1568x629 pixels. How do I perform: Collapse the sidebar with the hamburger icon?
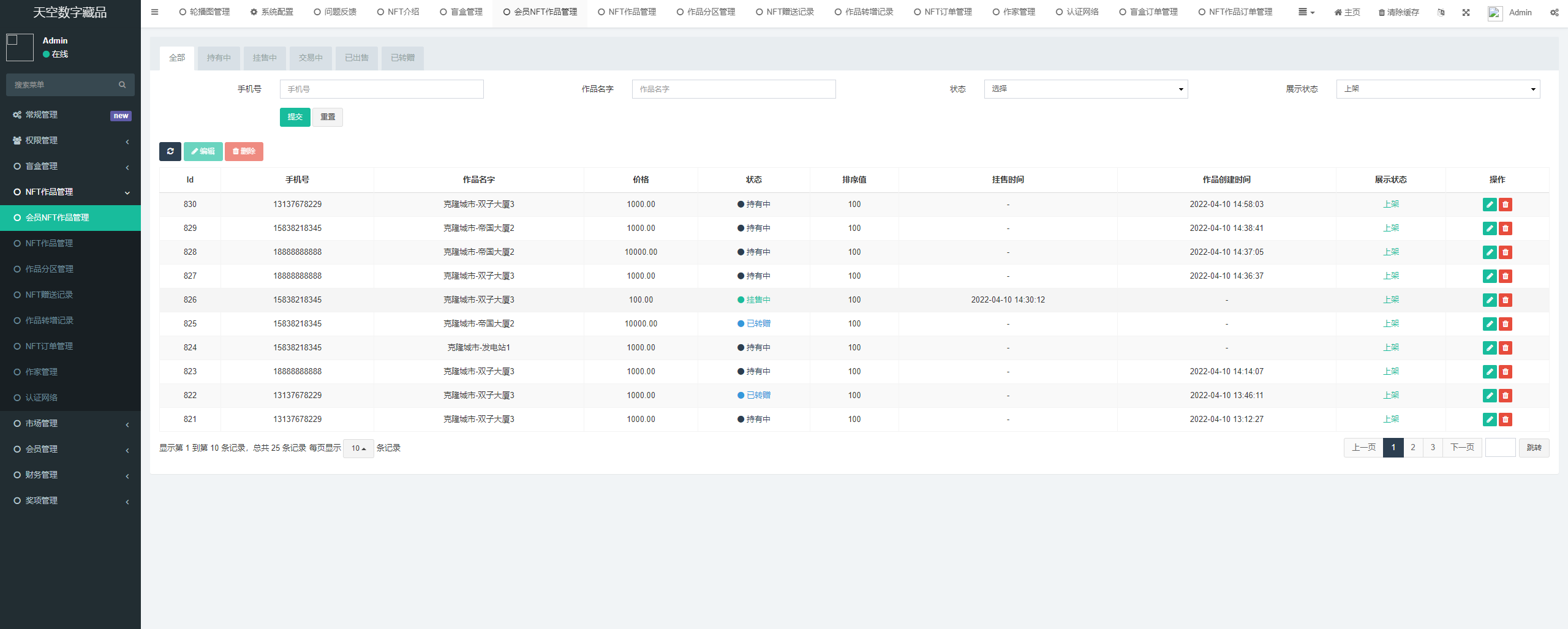point(155,12)
